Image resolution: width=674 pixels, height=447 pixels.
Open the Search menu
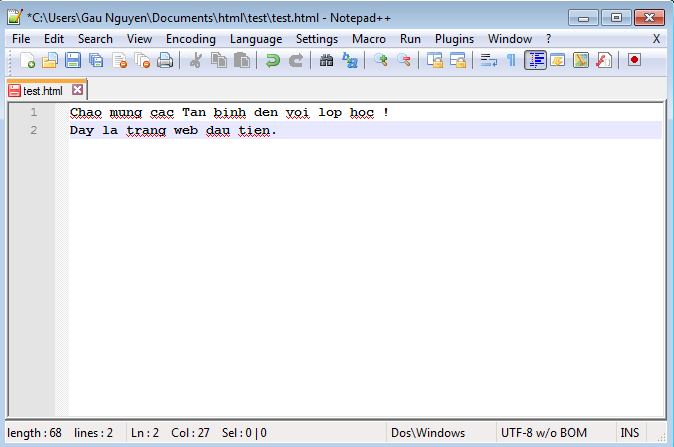pos(95,39)
